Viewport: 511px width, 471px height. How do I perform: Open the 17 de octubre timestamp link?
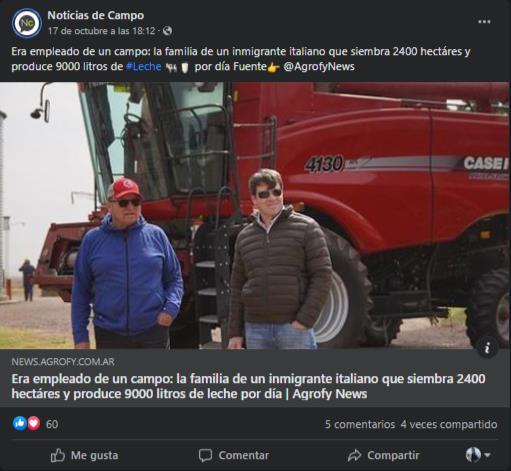click(x=101, y=31)
